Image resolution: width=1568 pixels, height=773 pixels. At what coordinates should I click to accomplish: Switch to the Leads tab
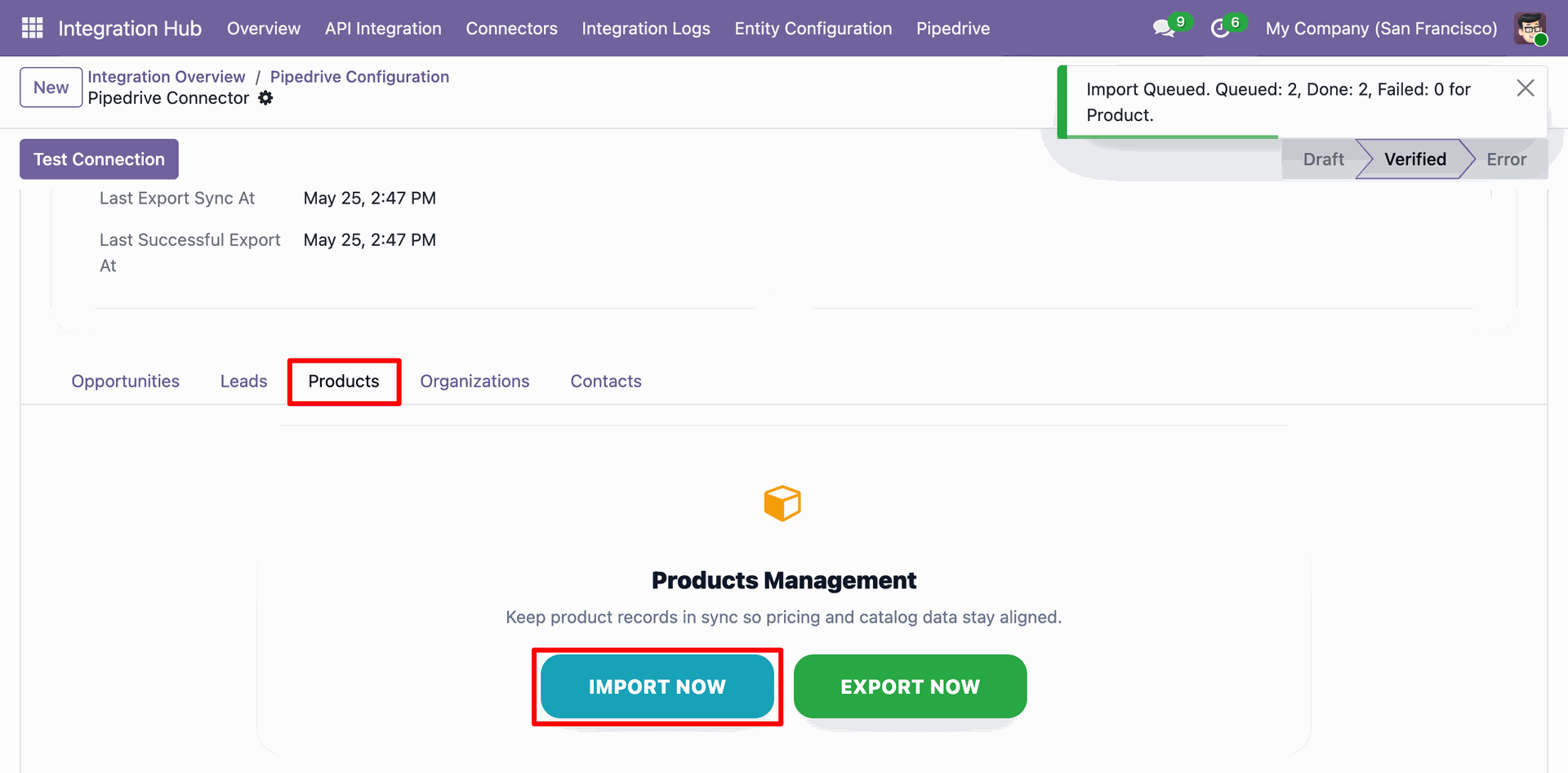click(x=243, y=382)
